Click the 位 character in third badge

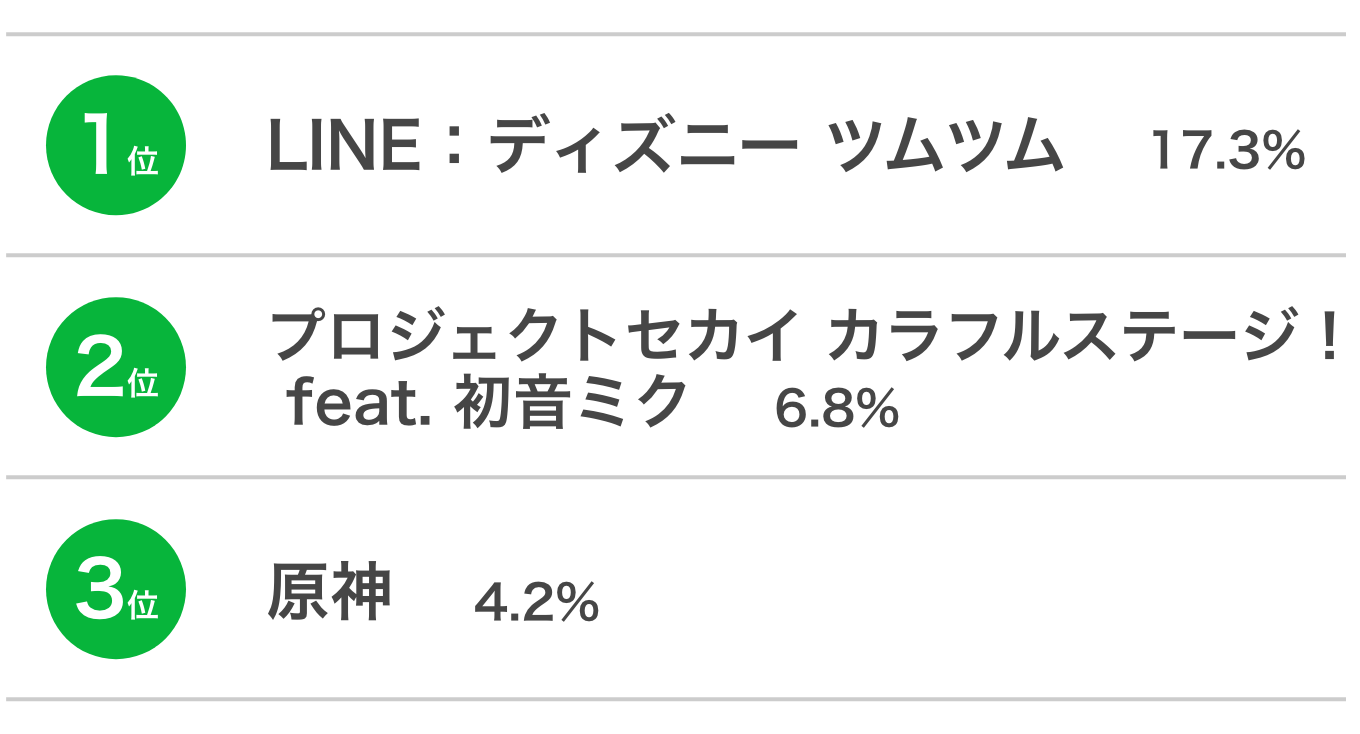point(143,604)
